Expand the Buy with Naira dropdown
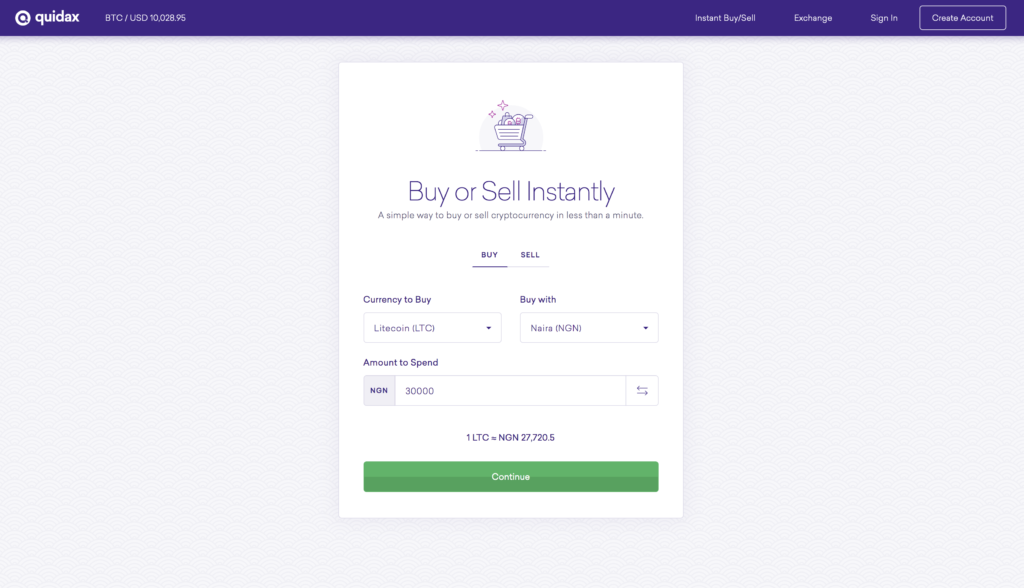 coord(589,328)
